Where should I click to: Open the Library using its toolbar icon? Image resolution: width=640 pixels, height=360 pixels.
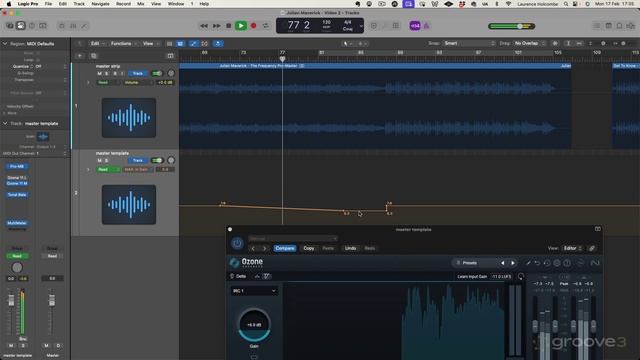[x=10, y=26]
